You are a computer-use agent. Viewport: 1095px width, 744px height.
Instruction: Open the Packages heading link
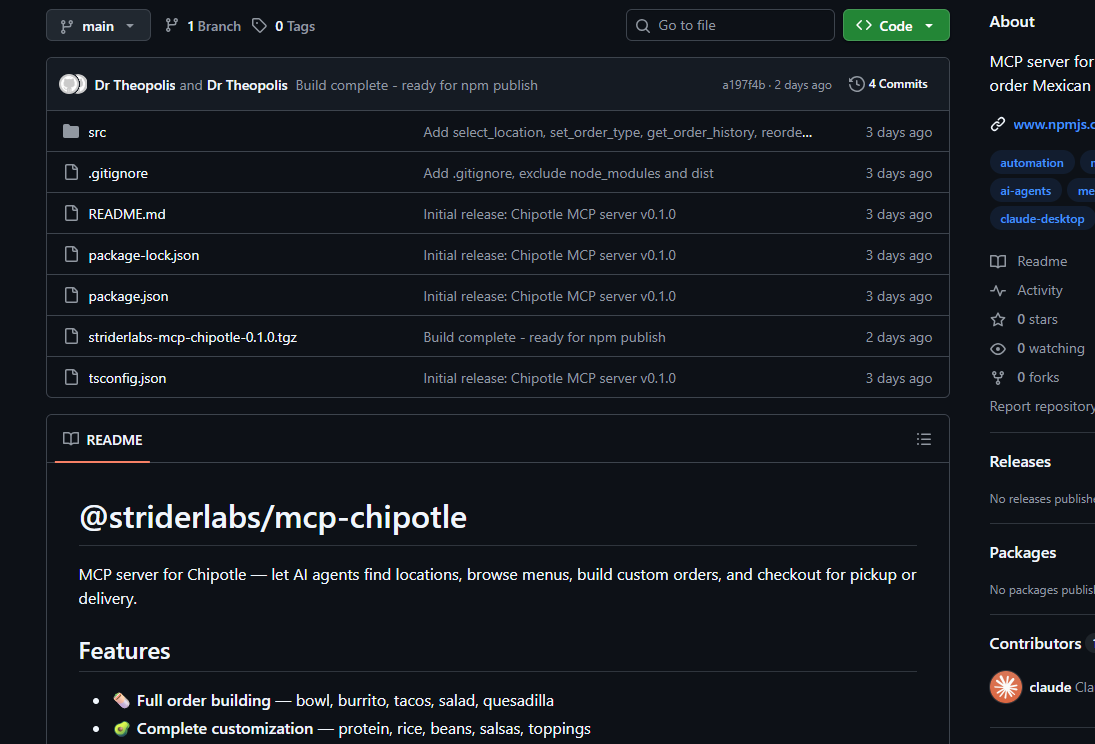[x=1023, y=553]
